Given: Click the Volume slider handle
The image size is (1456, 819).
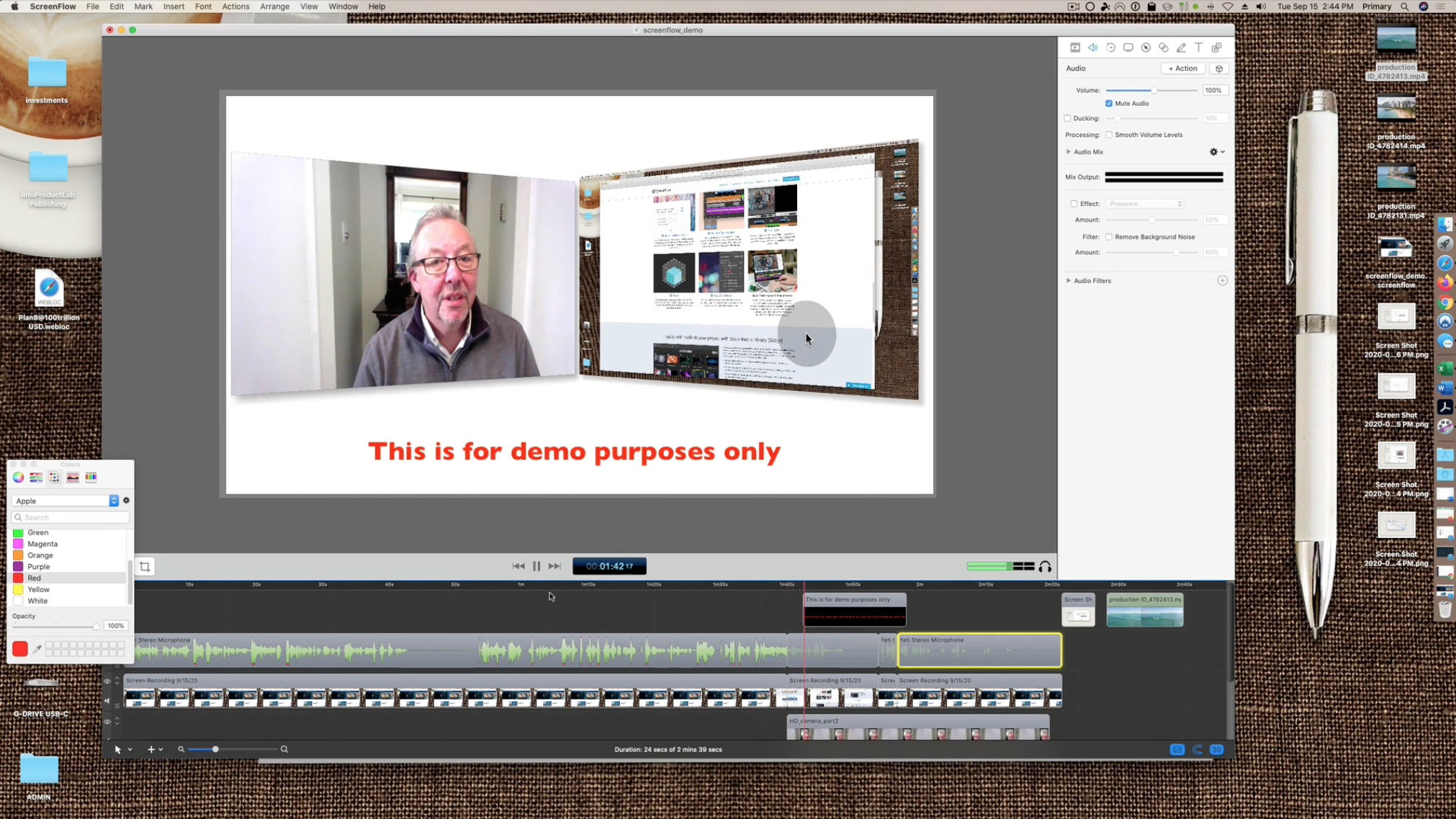Looking at the screenshot, I should 1154,91.
